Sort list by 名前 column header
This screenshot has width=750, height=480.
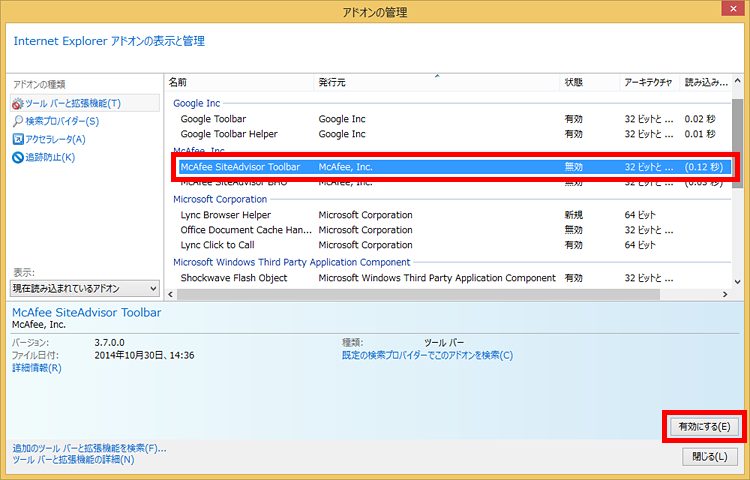pos(239,82)
